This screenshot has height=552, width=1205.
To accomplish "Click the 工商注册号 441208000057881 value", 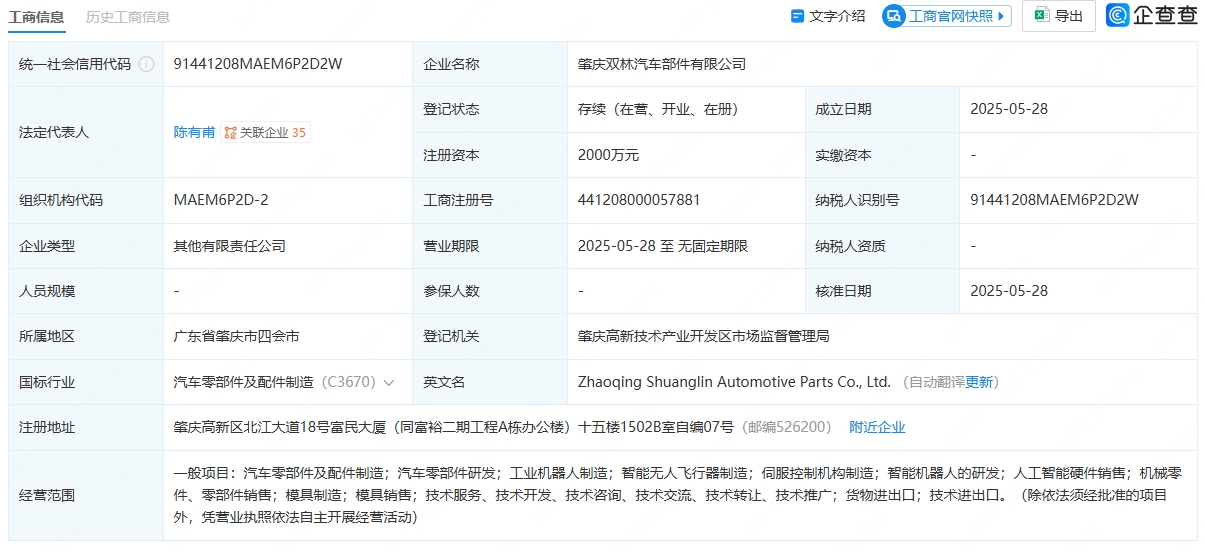I will point(639,200).
